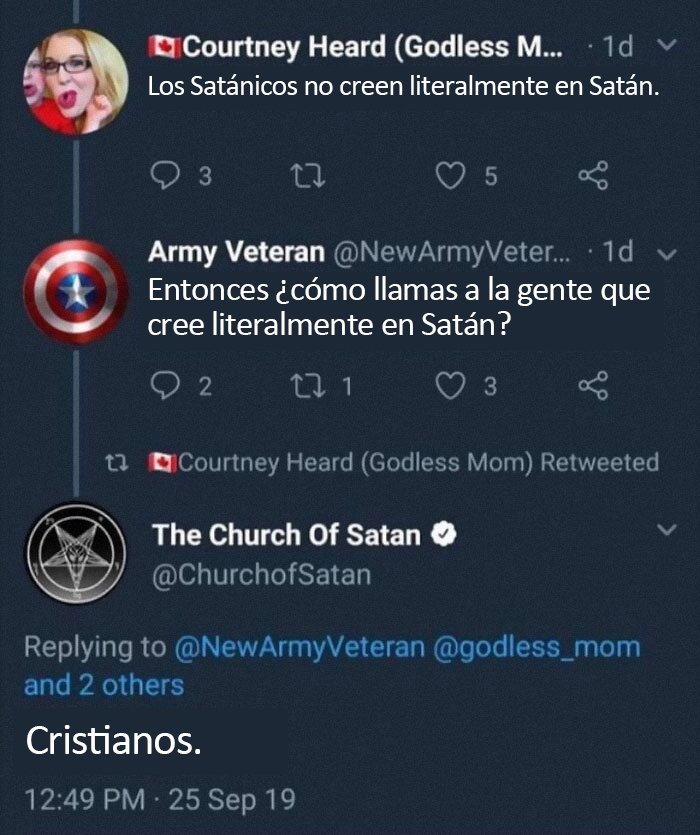Click the verified badge beside Church Of Satan
The image size is (700, 835).
tap(443, 535)
